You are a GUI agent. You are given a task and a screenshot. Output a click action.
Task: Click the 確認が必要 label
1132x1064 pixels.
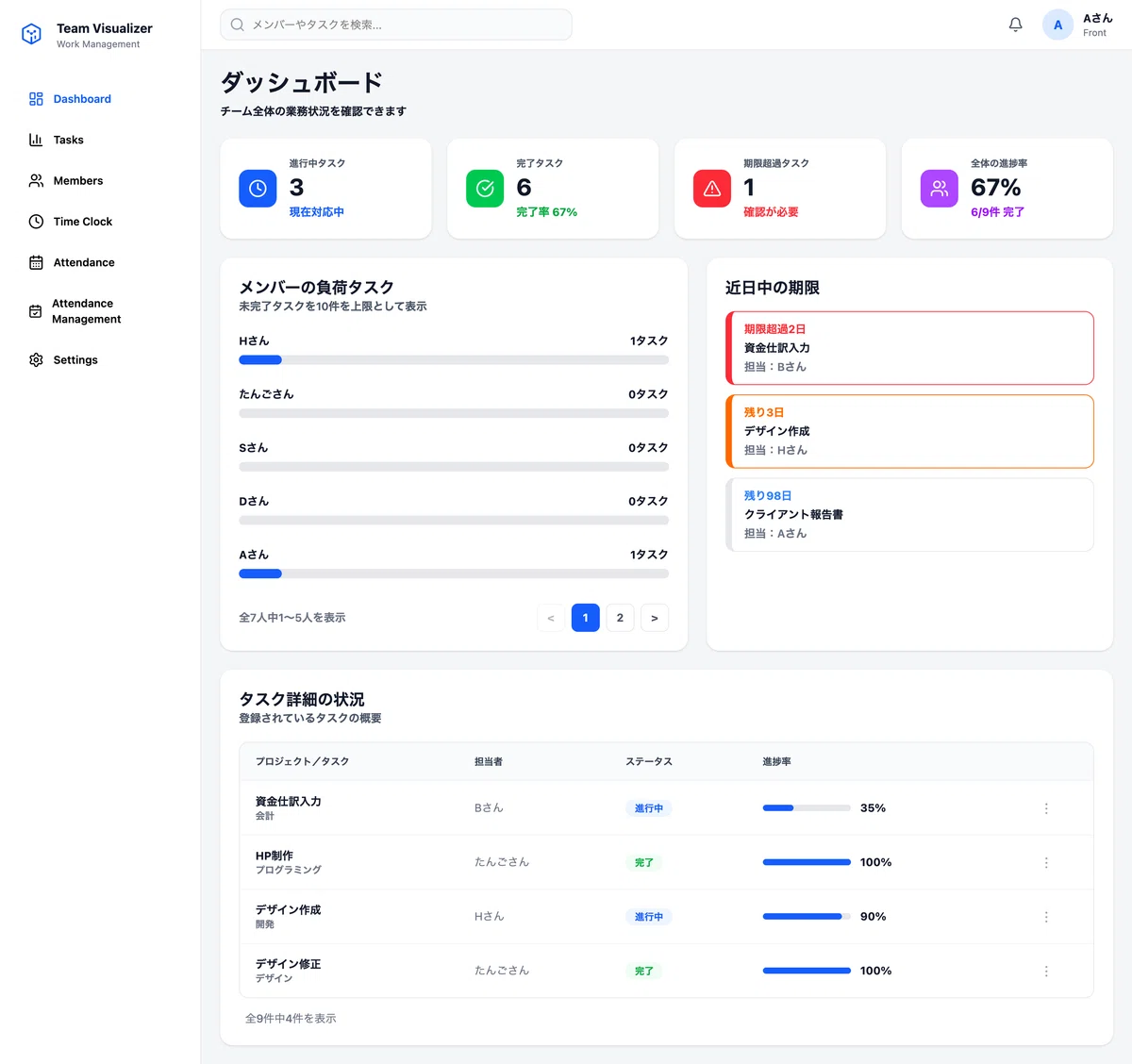(x=771, y=212)
